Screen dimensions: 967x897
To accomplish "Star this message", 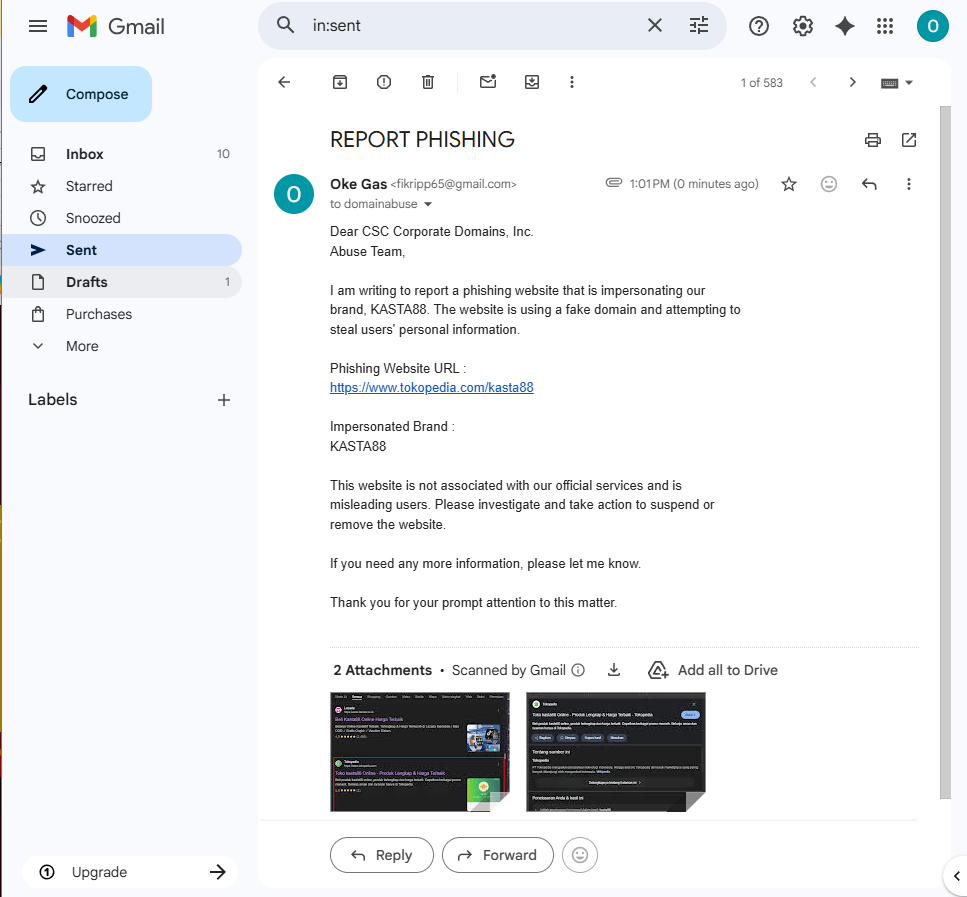I will [789, 184].
